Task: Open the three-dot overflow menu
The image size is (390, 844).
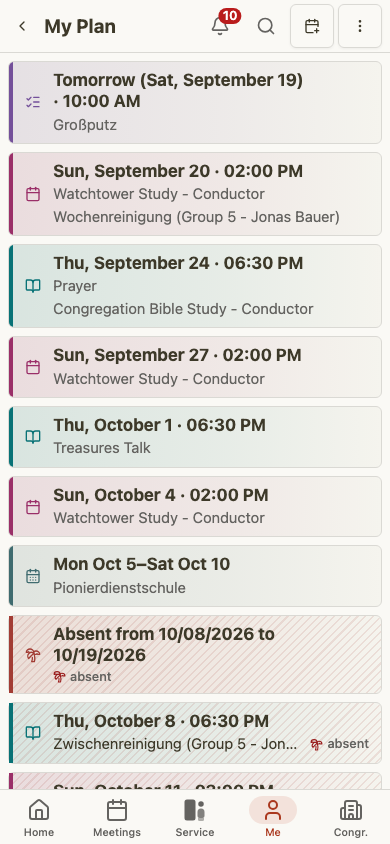Action: 360,26
